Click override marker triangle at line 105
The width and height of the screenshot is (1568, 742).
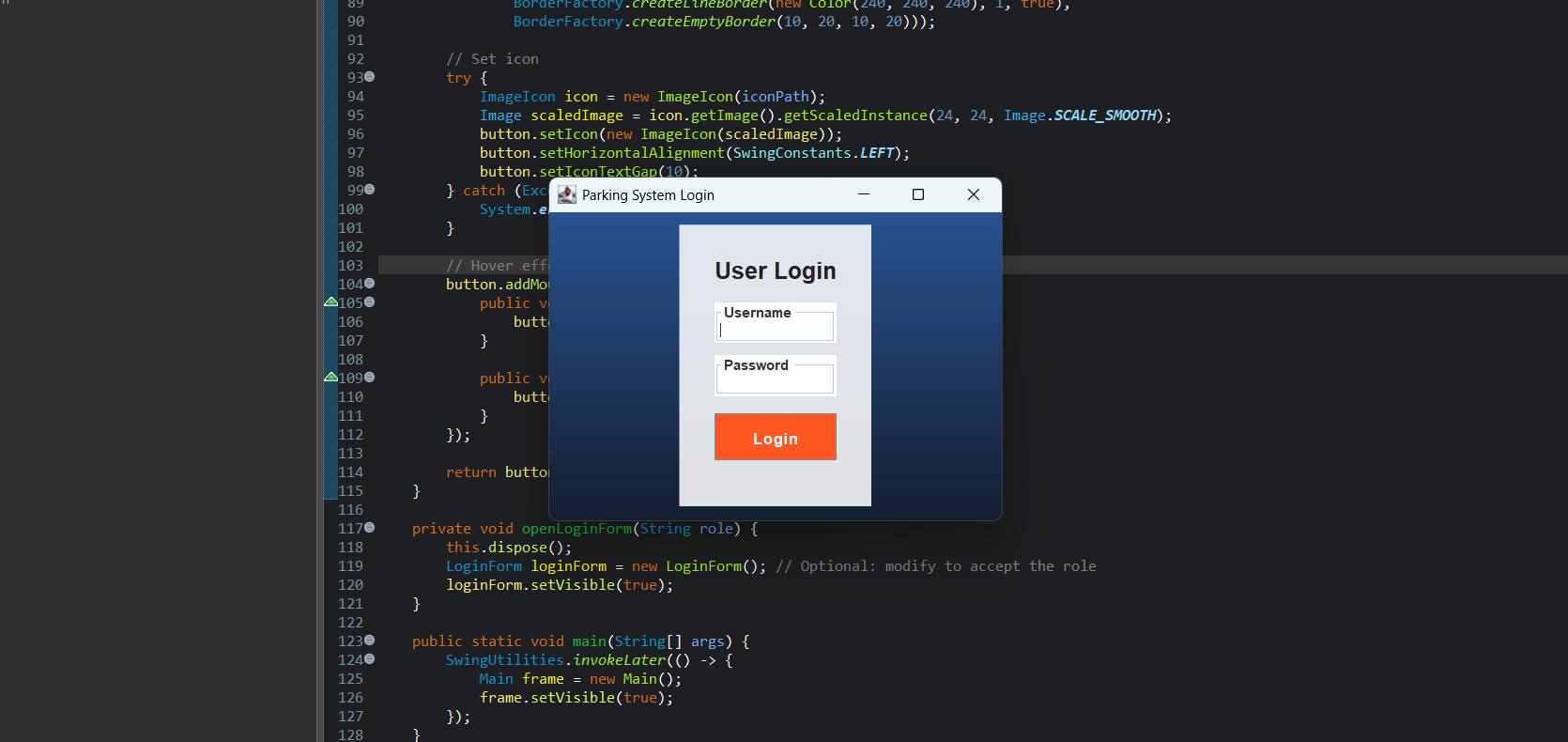(331, 302)
